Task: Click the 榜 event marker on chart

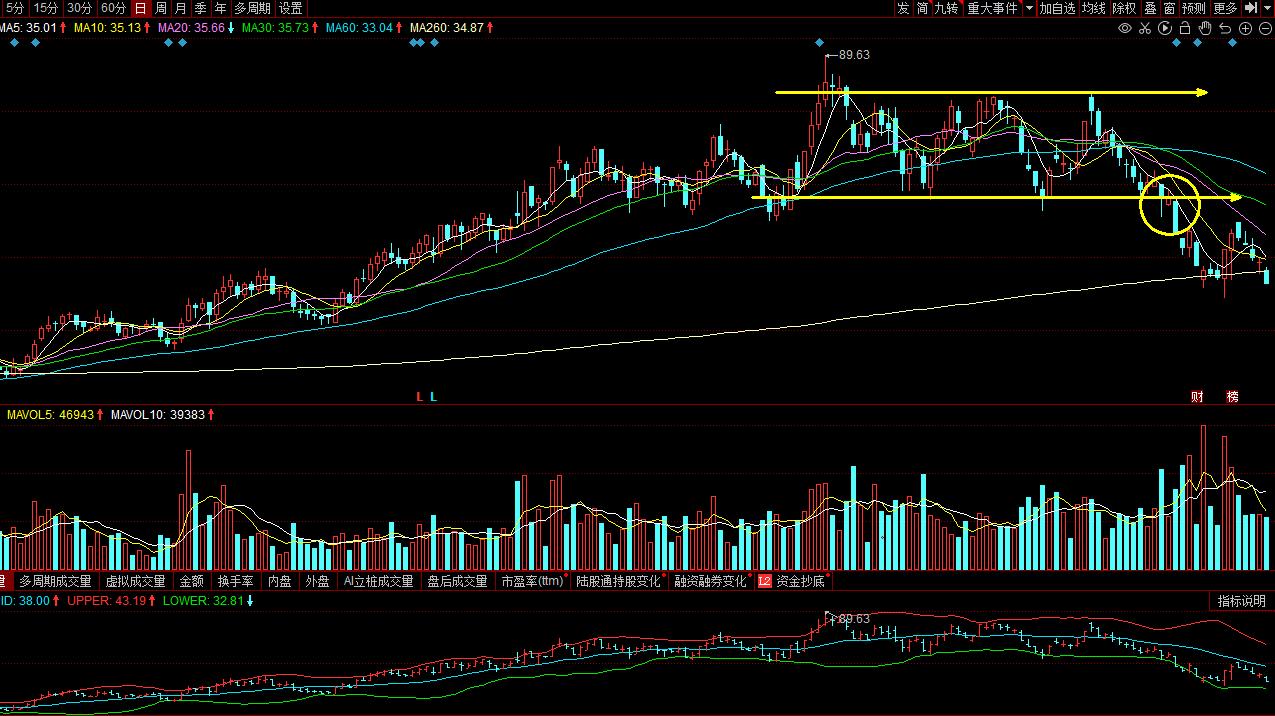Action: (1232, 397)
